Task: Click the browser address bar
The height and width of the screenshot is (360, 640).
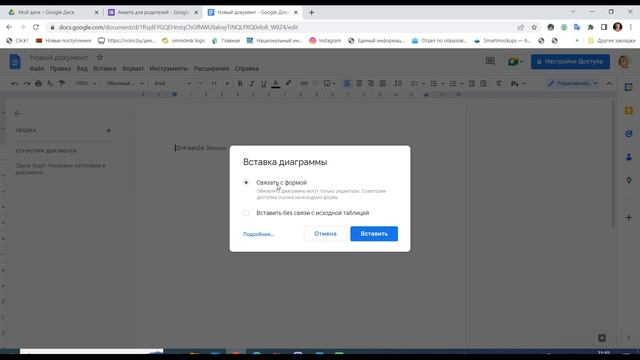Action: pos(282,27)
